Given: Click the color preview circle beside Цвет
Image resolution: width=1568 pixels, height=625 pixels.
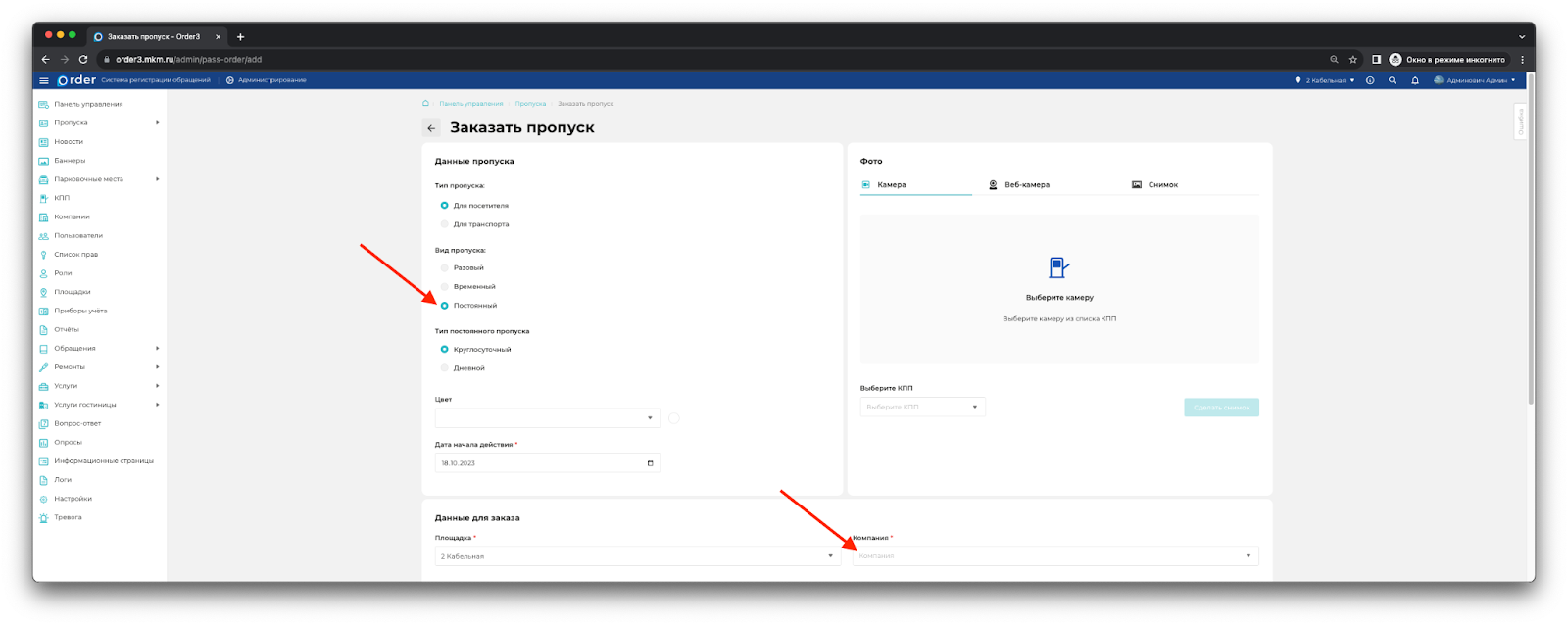Looking at the screenshot, I should click(x=673, y=418).
